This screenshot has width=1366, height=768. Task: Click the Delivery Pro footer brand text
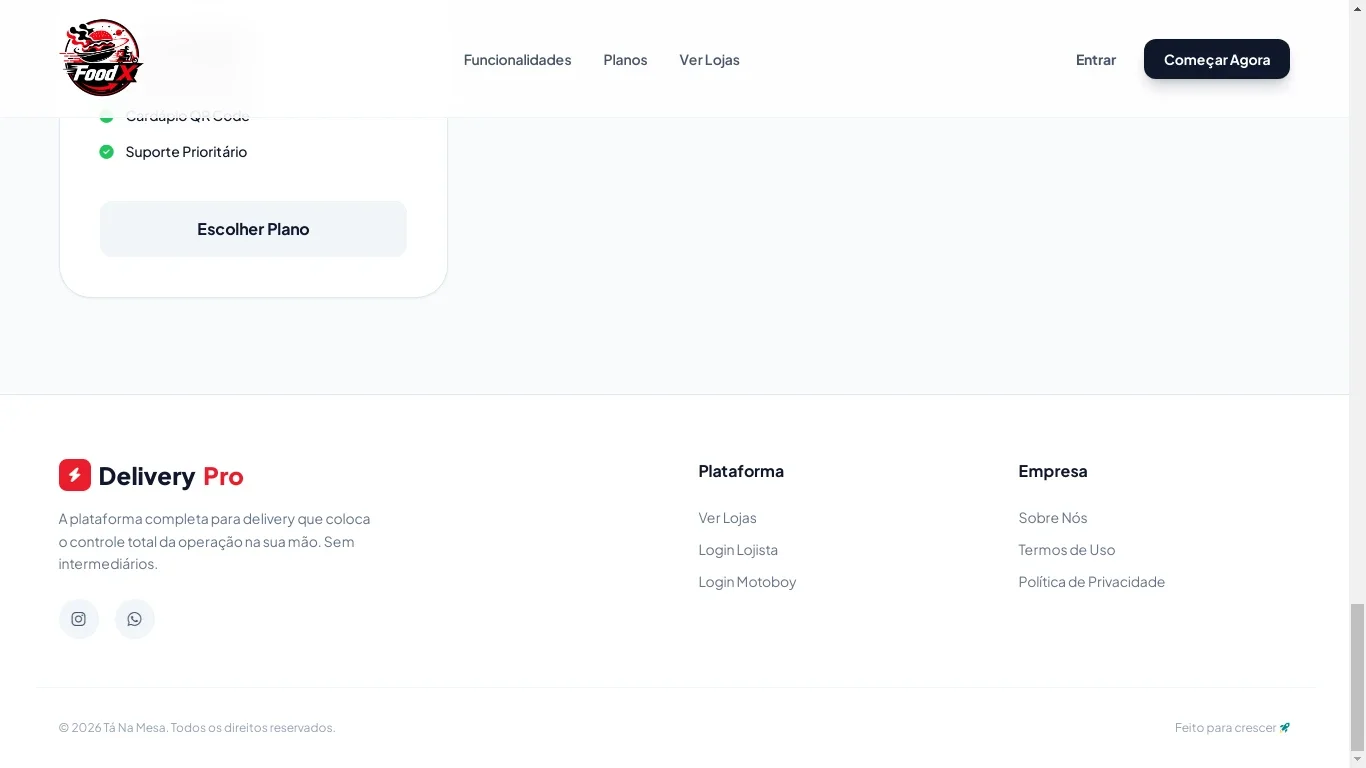pyautogui.click(x=171, y=476)
